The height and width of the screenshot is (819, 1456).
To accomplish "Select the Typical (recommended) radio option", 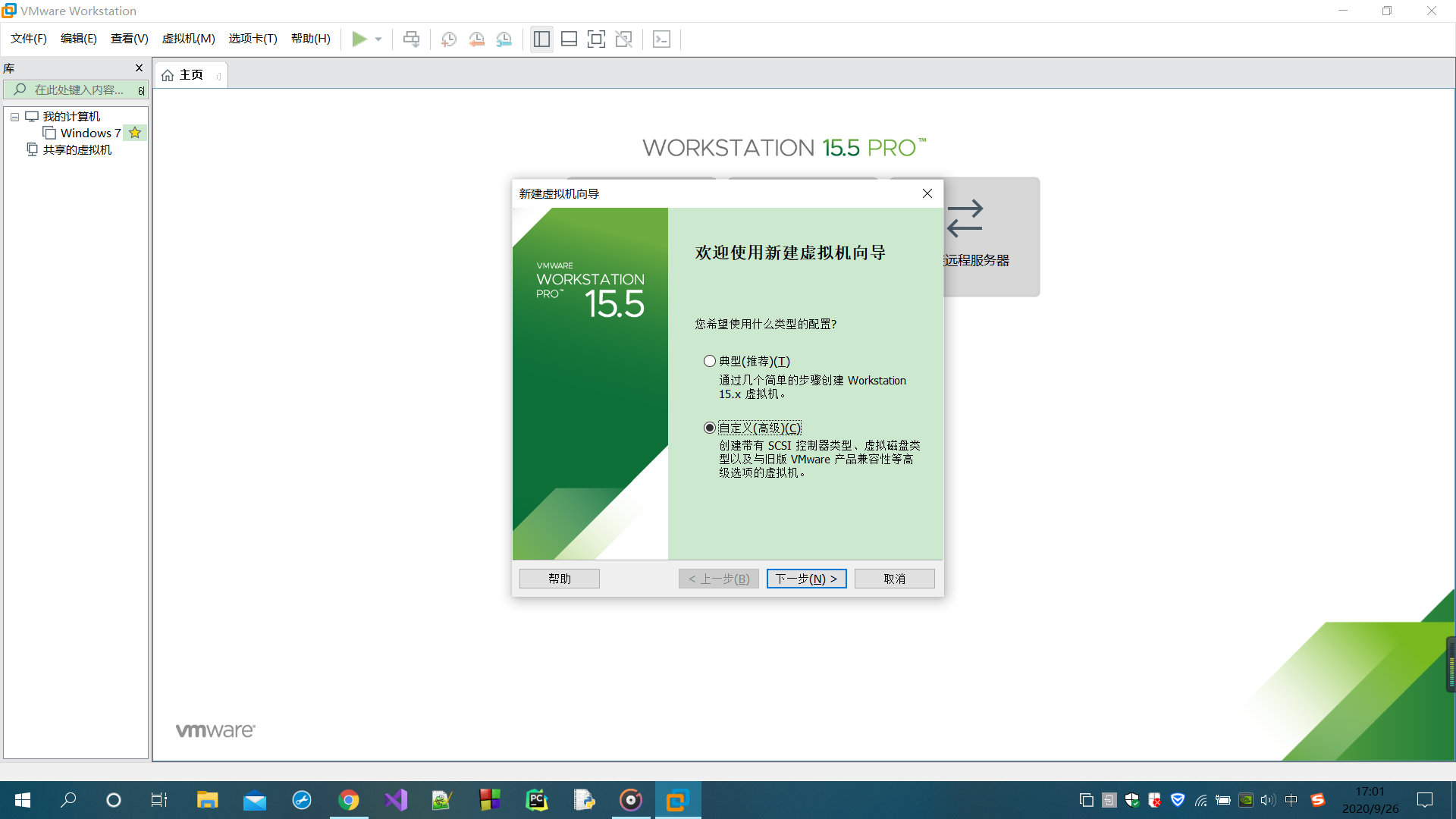I will coord(710,361).
